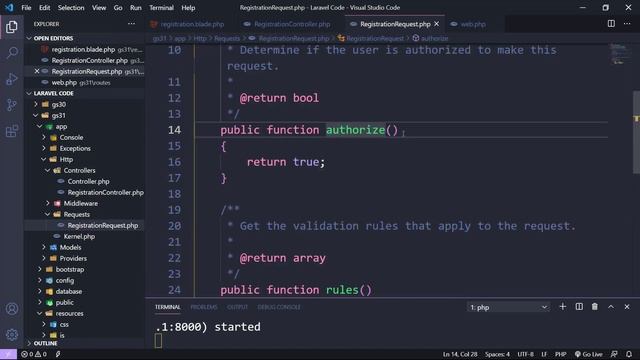Expand the Middleware folder
Viewport: 640px width, 360px height.
click(x=80, y=203)
